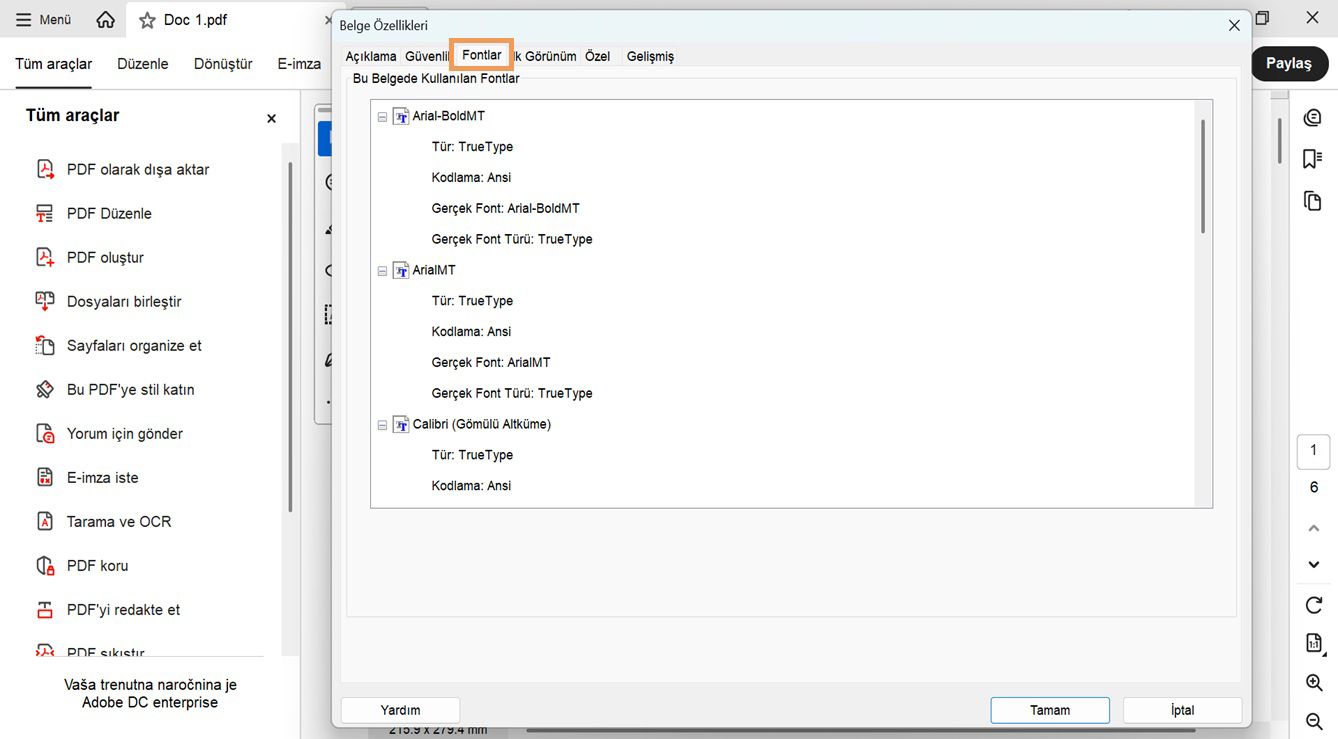
Task: Click the Paylaş button
Action: click(1289, 63)
